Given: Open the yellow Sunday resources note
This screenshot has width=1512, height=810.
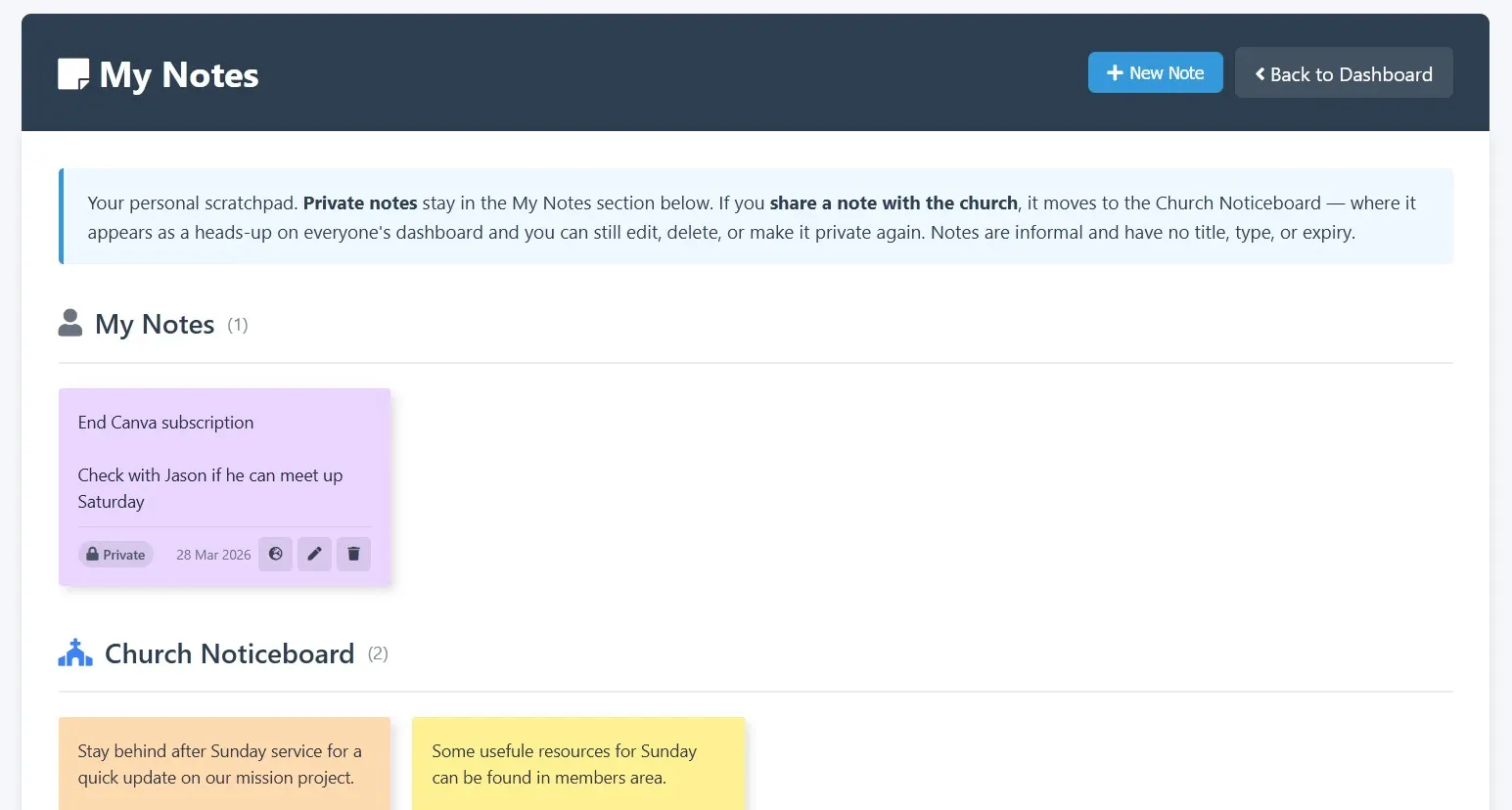Looking at the screenshot, I should click(578, 763).
